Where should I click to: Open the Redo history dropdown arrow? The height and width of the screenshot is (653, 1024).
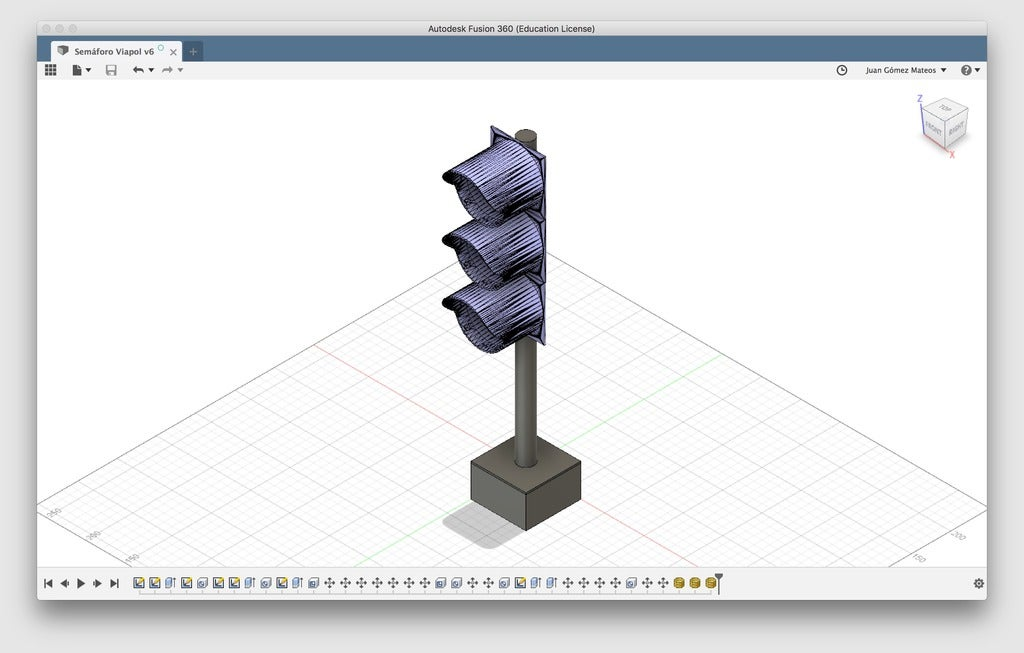(x=180, y=70)
